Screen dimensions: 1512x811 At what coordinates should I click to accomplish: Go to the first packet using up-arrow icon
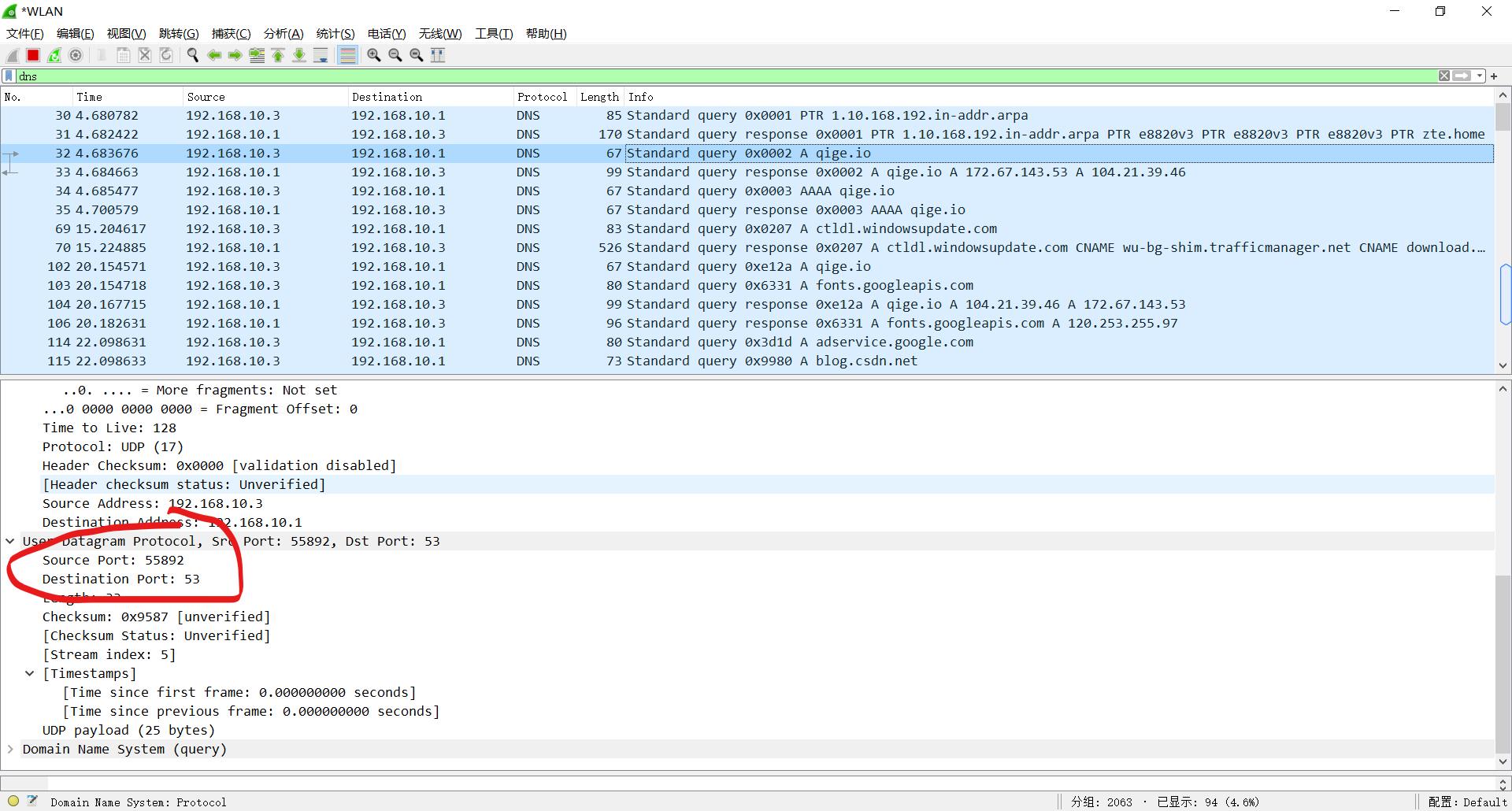(278, 55)
